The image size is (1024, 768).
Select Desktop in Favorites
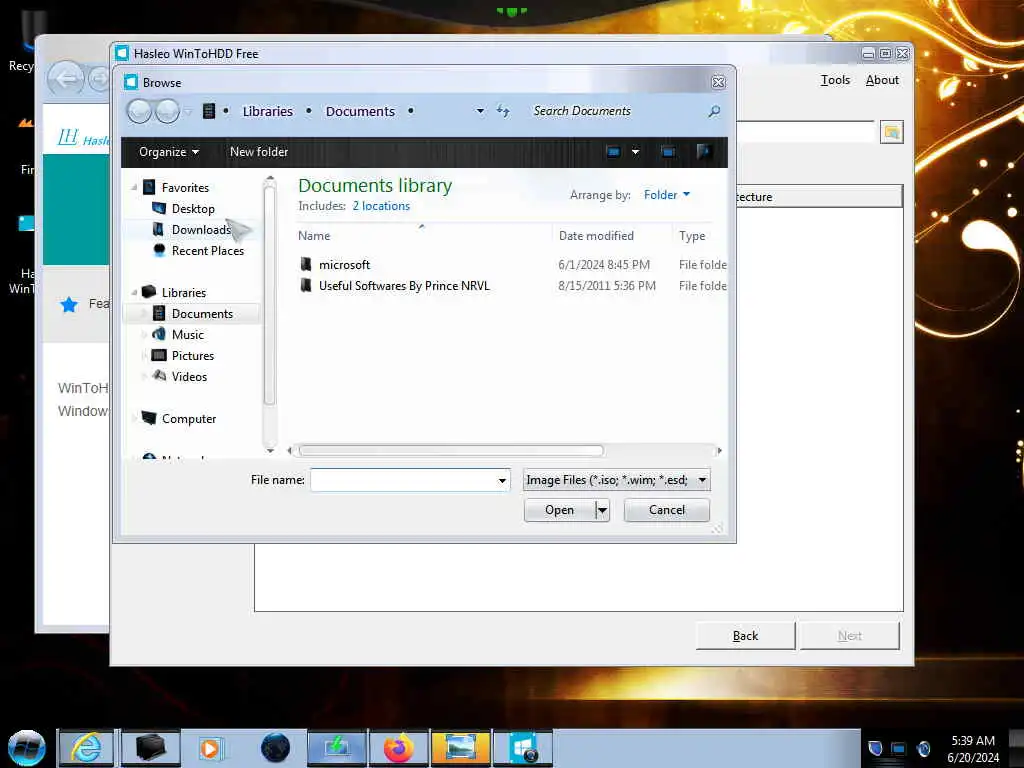(x=193, y=209)
